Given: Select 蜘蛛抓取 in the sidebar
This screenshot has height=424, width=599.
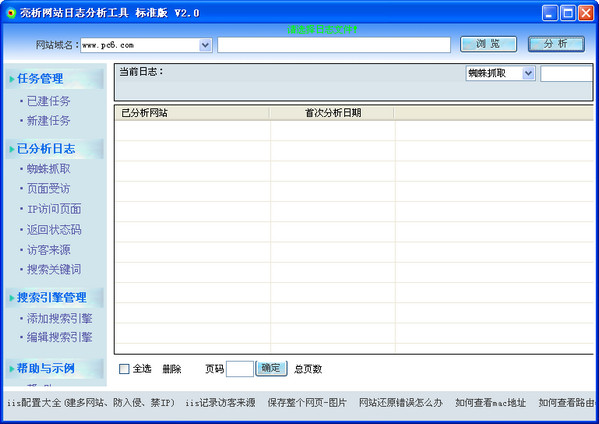Looking at the screenshot, I should click(x=49, y=169).
